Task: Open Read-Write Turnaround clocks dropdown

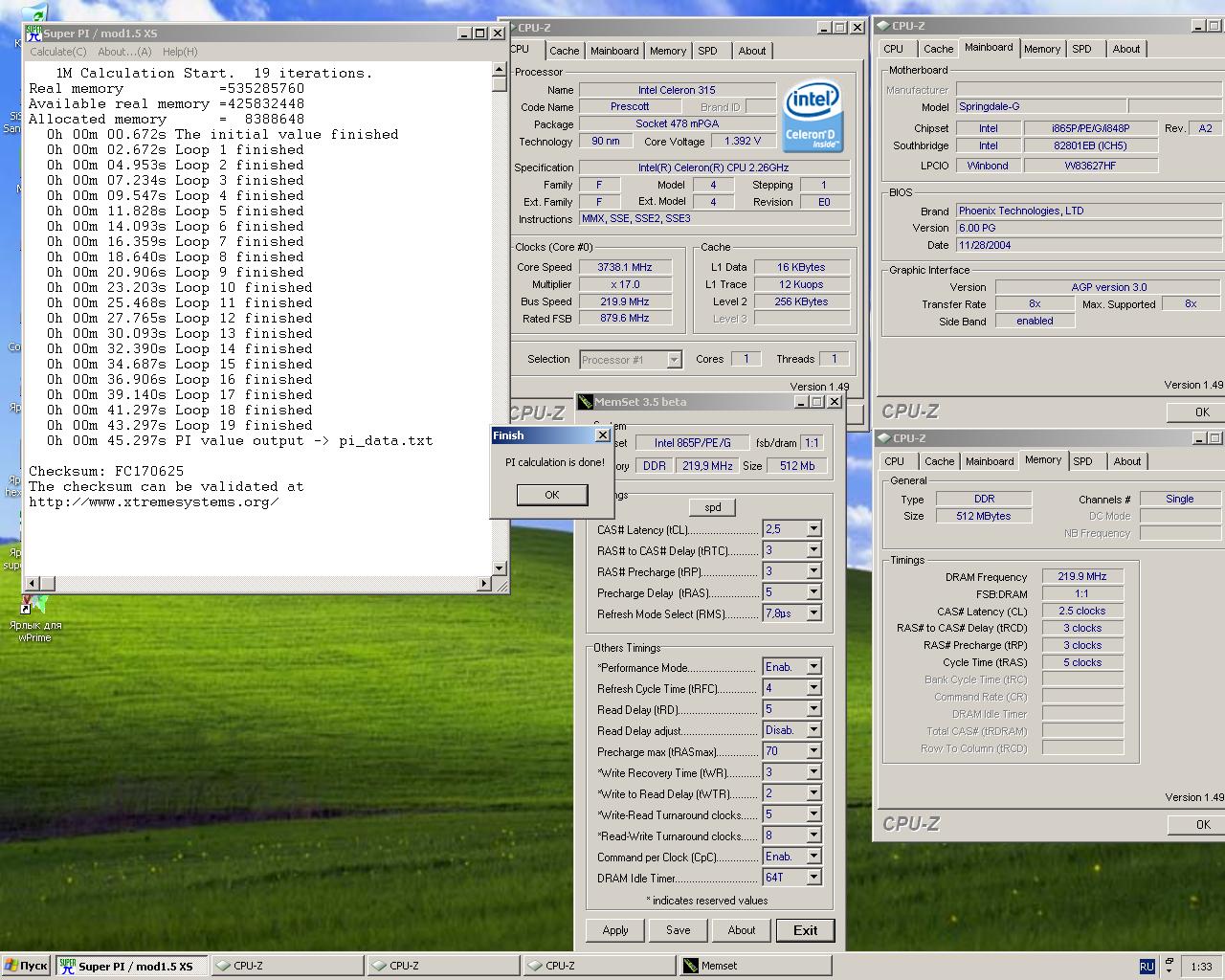Action: click(x=813, y=835)
